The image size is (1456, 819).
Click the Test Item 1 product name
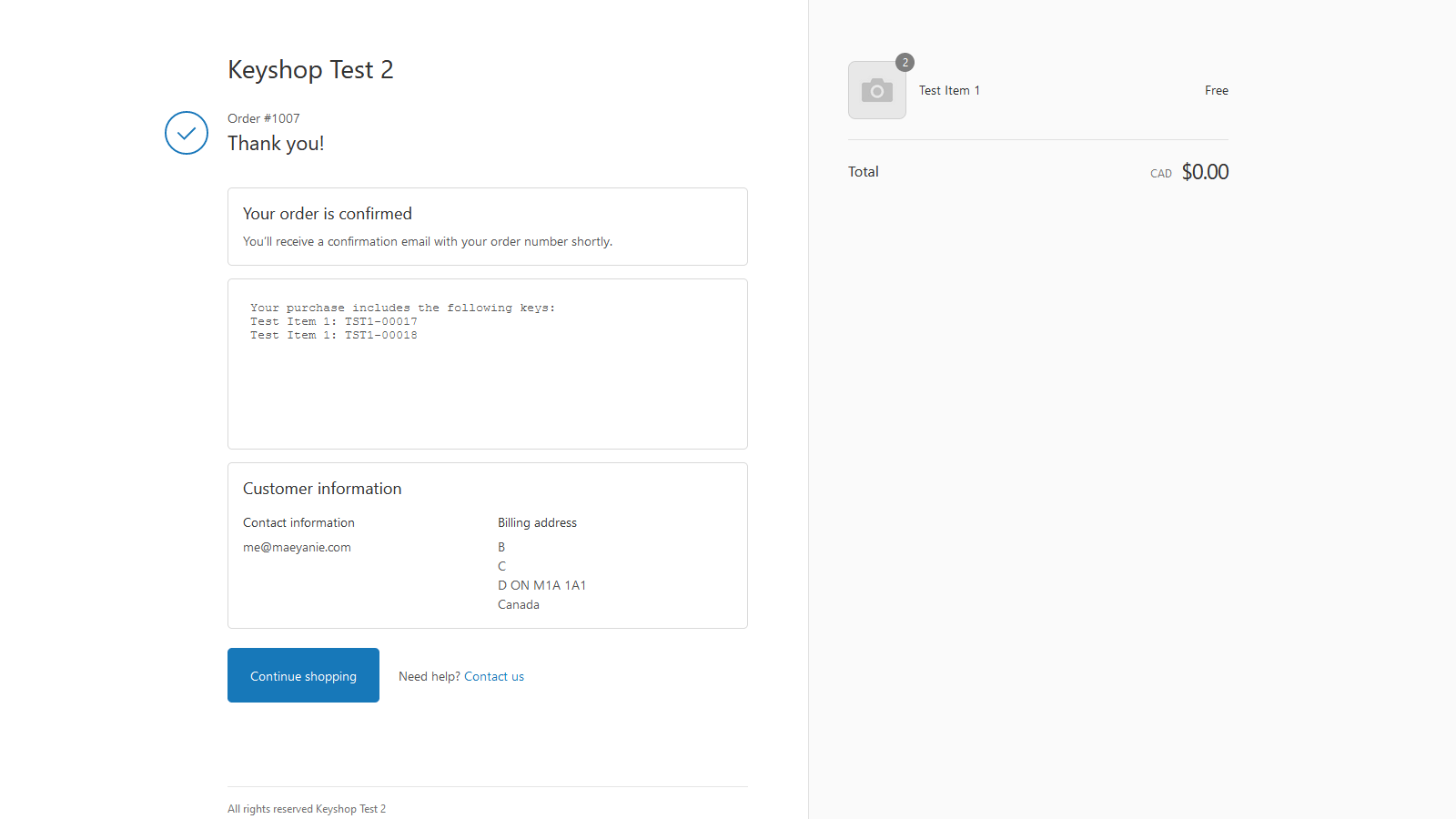949,90
